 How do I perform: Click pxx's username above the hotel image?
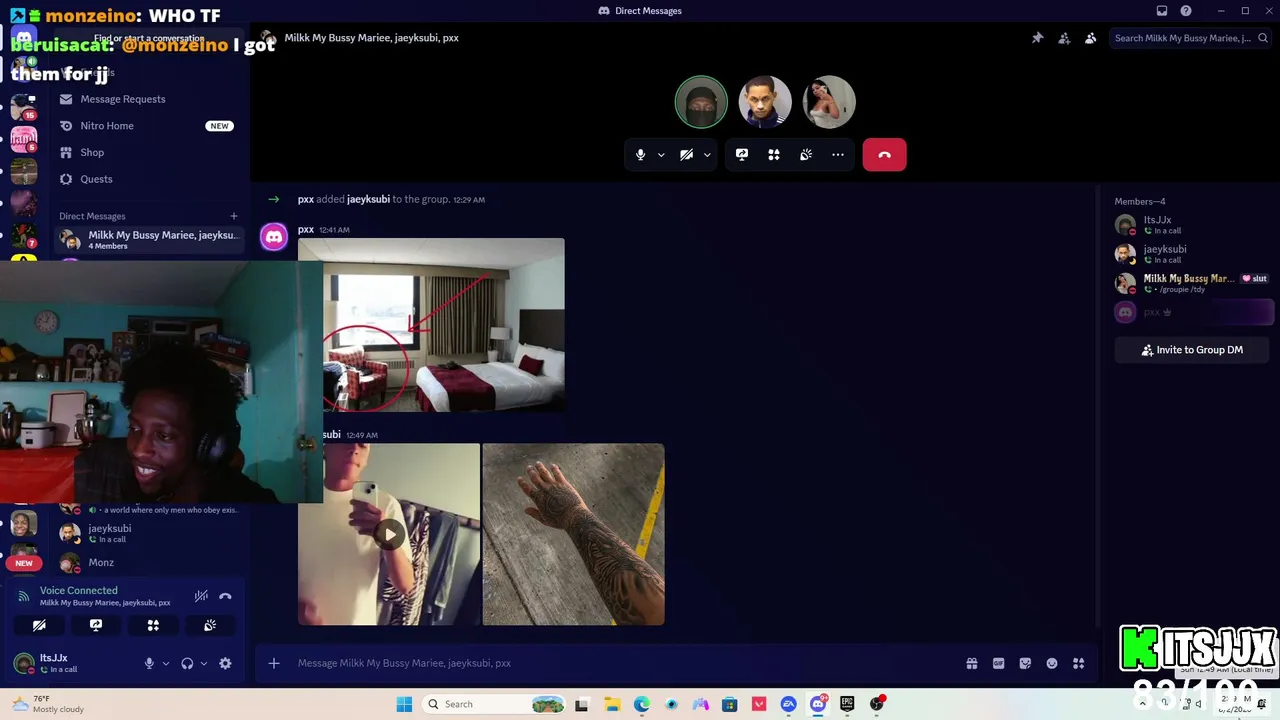pyautogui.click(x=306, y=229)
